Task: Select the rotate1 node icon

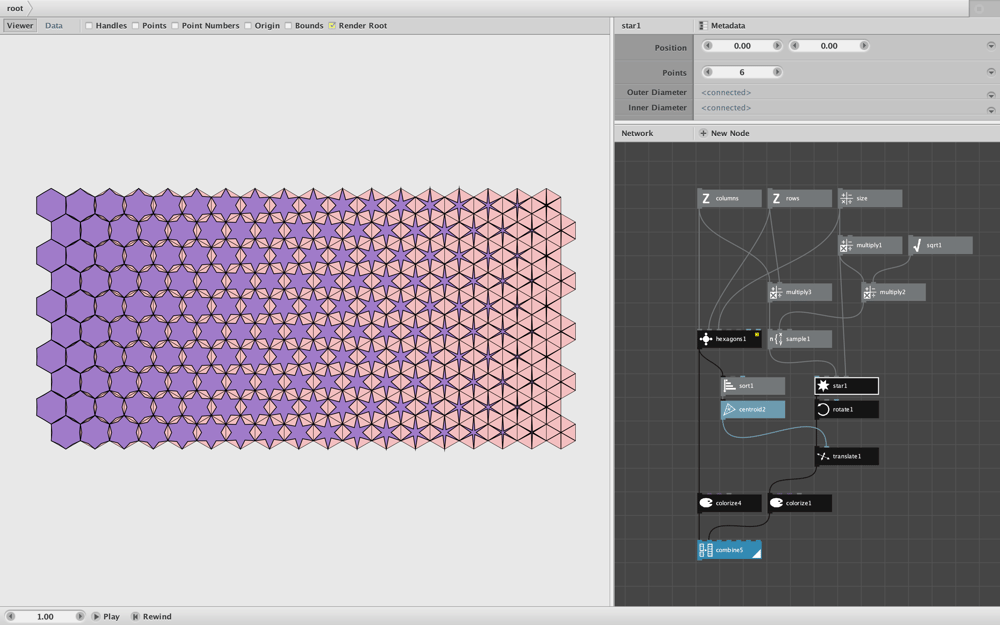Action: point(823,409)
